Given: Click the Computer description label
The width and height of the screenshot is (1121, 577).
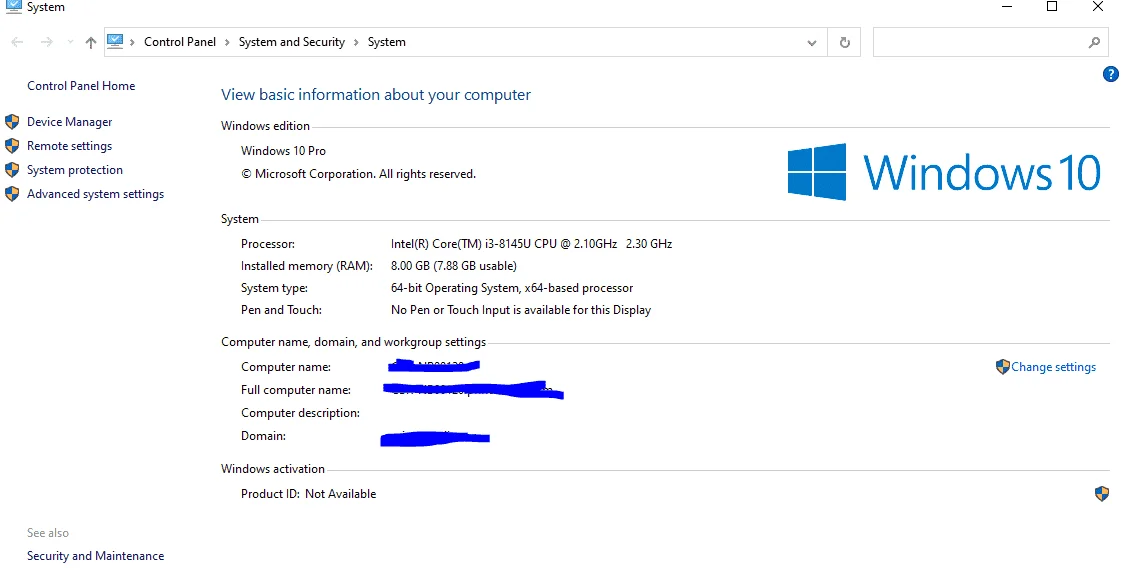Looking at the screenshot, I should click(x=300, y=413).
